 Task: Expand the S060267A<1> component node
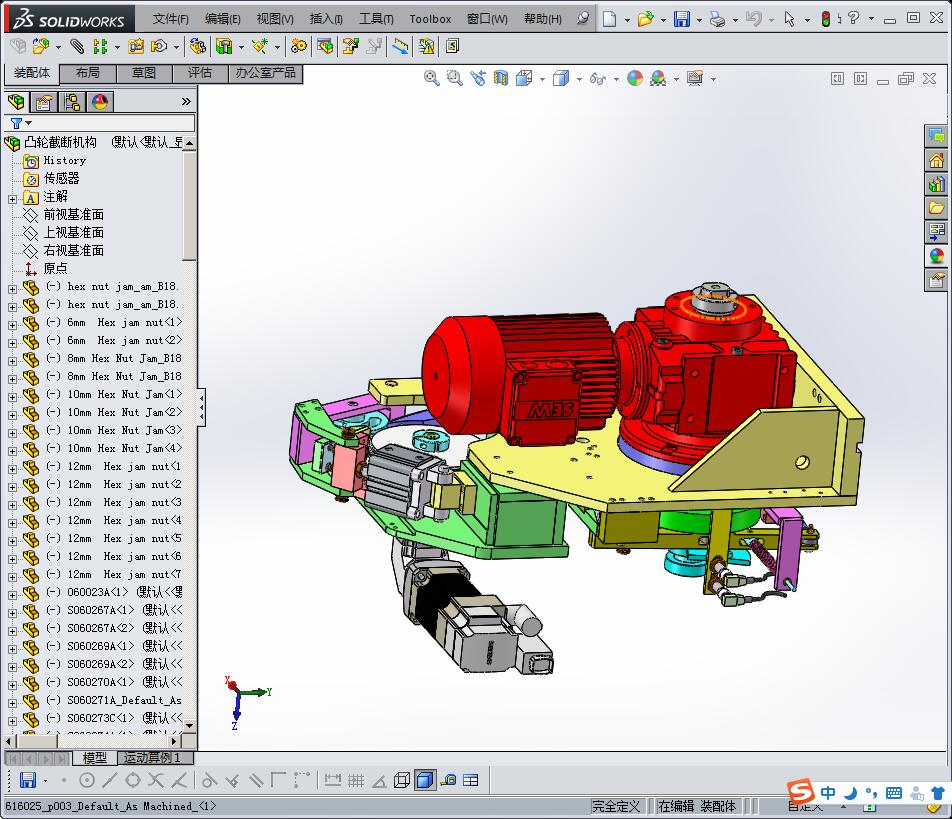click(x=12, y=613)
